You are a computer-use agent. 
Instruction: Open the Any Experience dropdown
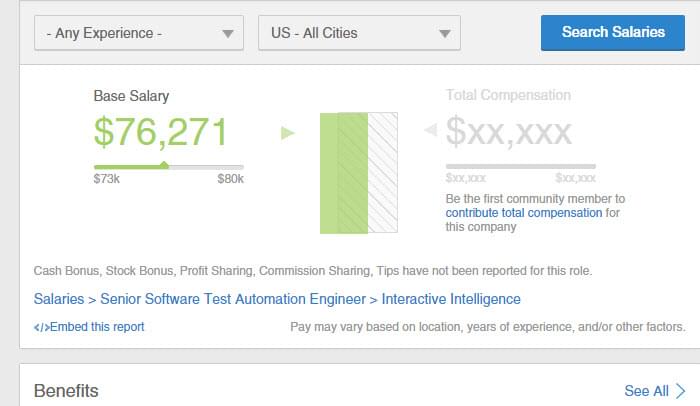[x=139, y=33]
